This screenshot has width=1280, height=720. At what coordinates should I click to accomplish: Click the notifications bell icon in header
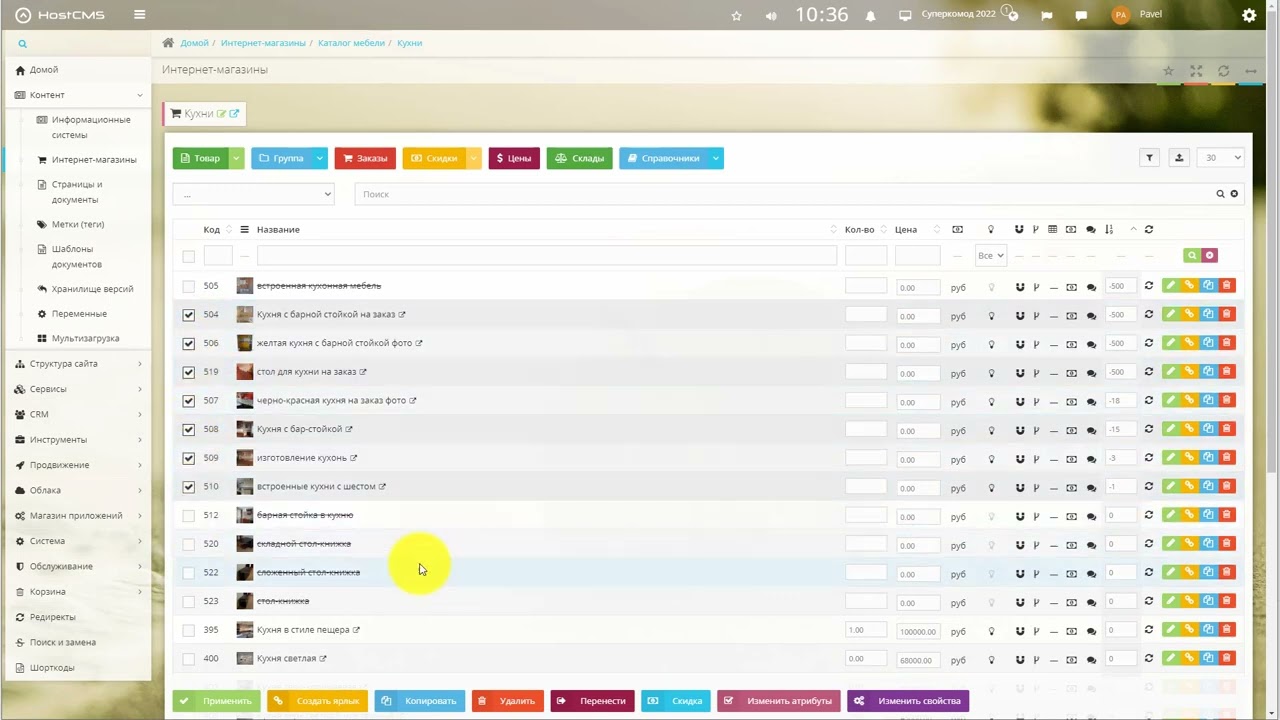pos(871,16)
